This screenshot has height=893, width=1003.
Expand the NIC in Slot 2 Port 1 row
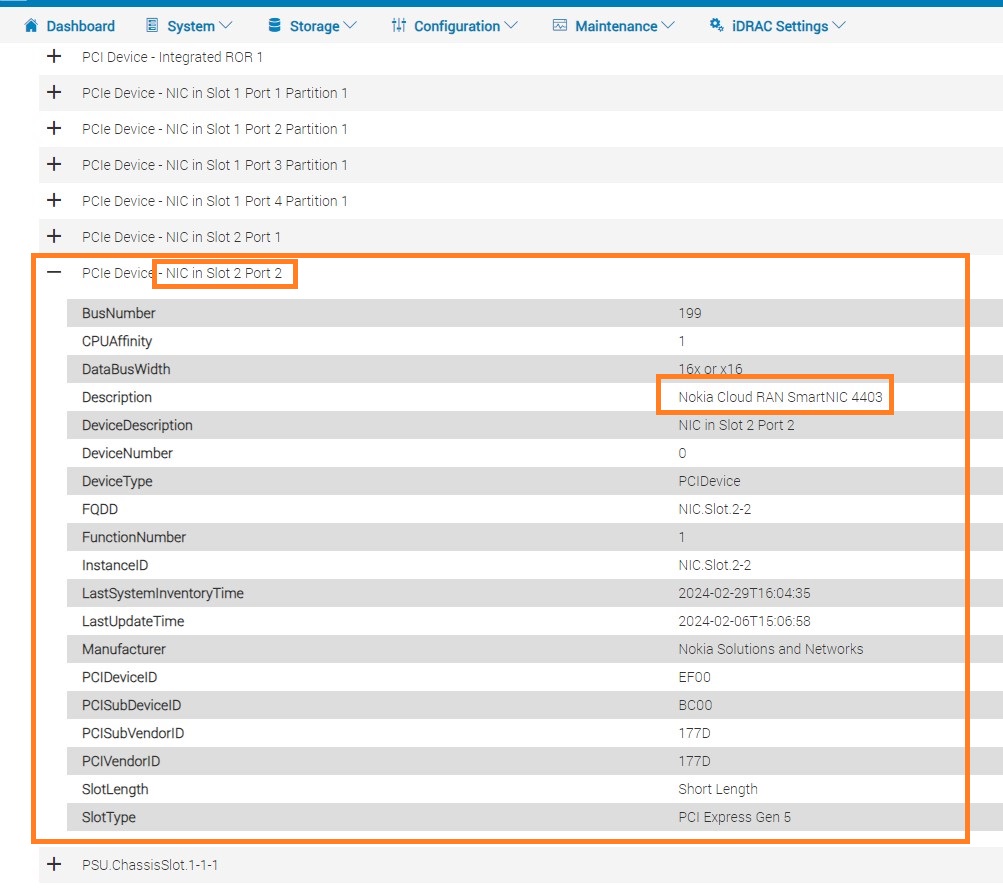54,237
